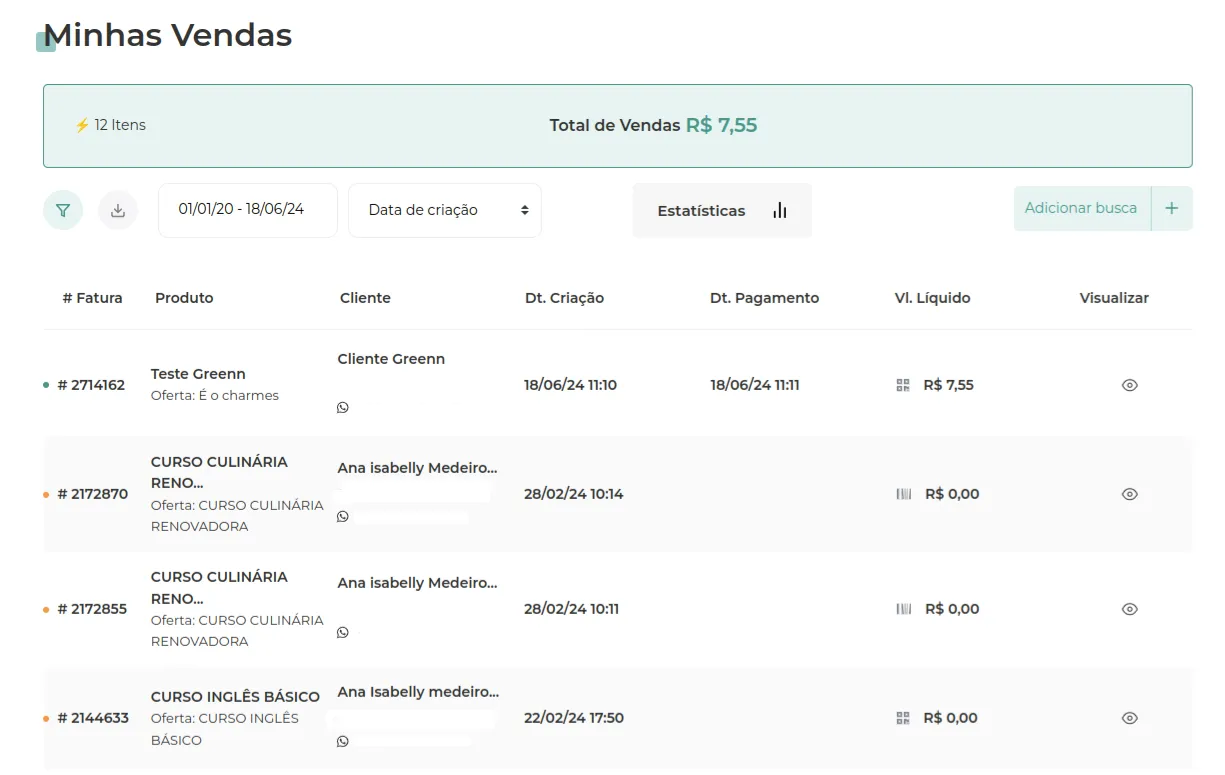Click the Minhas Vendas page title

pyautogui.click(x=168, y=35)
